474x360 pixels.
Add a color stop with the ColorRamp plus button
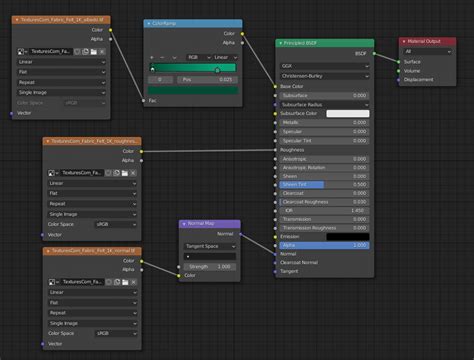coord(152,57)
